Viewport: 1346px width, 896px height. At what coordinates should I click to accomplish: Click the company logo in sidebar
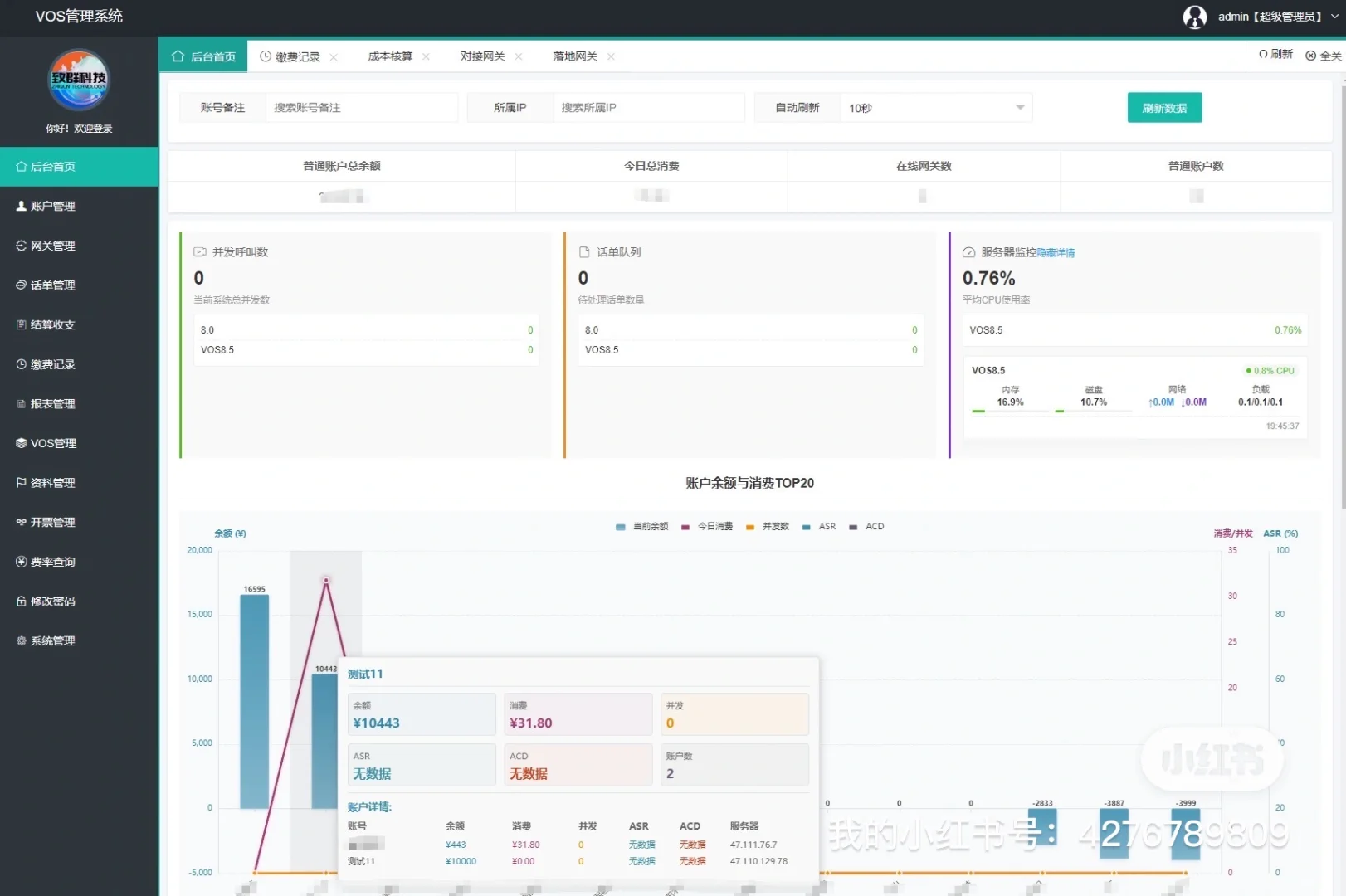tap(79, 80)
